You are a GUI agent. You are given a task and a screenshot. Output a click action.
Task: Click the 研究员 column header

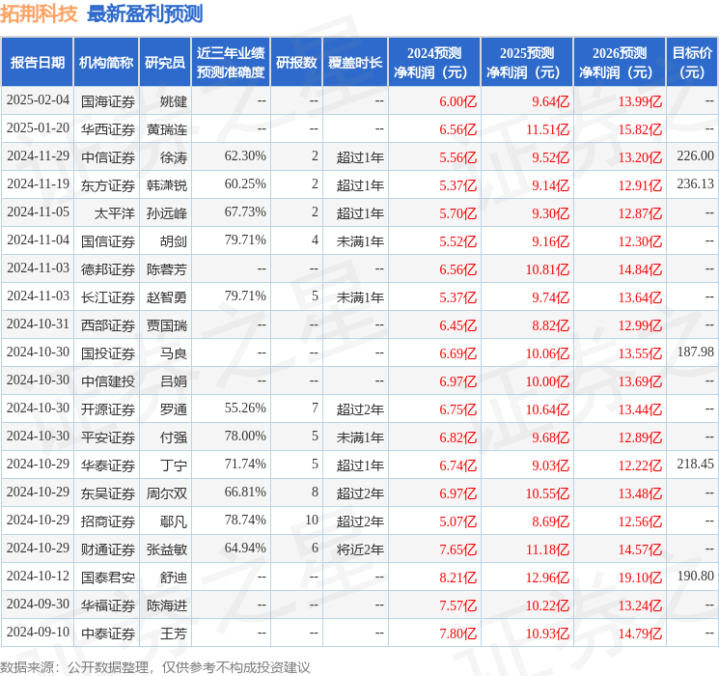coord(165,62)
